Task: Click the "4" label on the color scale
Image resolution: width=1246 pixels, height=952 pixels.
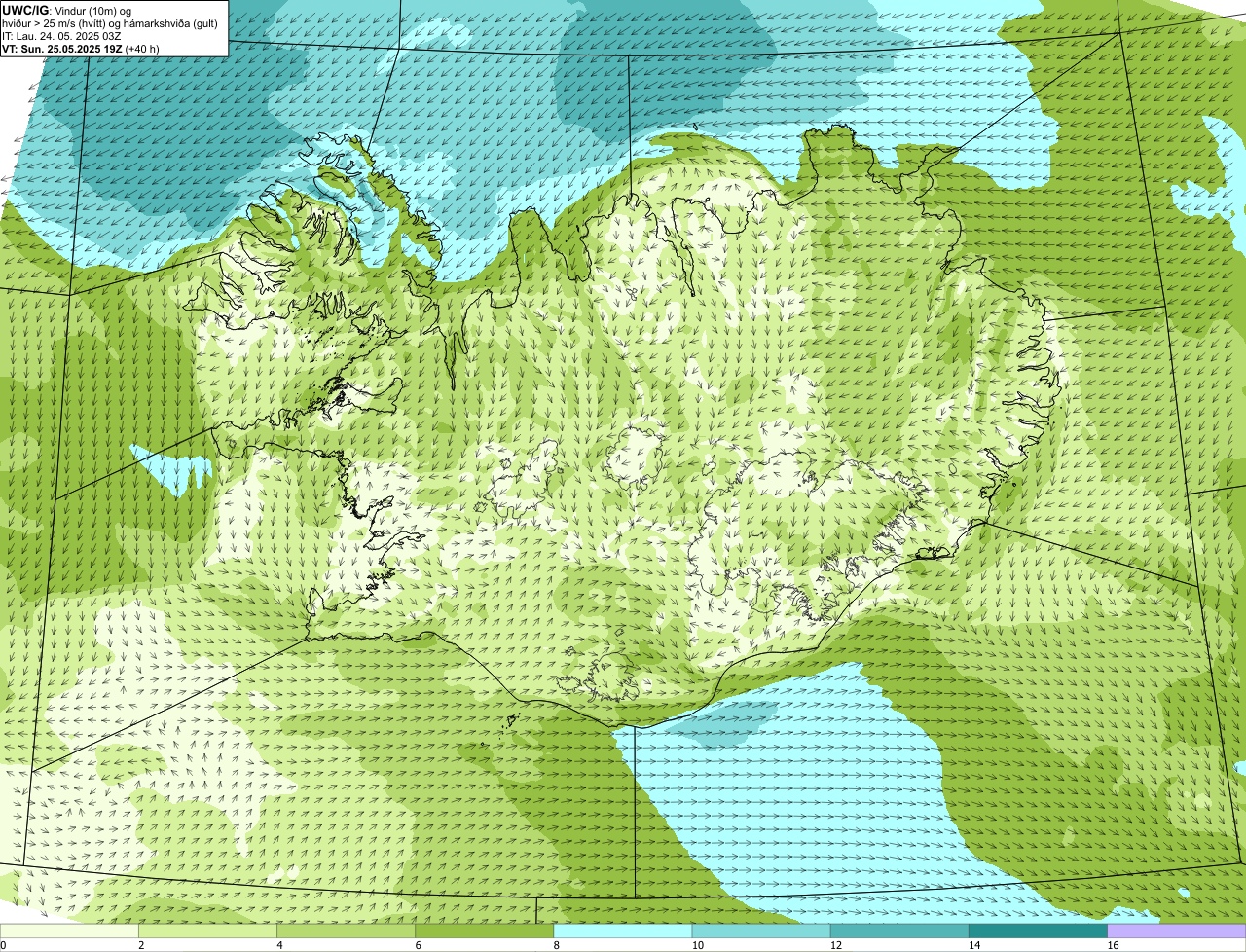Action: 279,945
